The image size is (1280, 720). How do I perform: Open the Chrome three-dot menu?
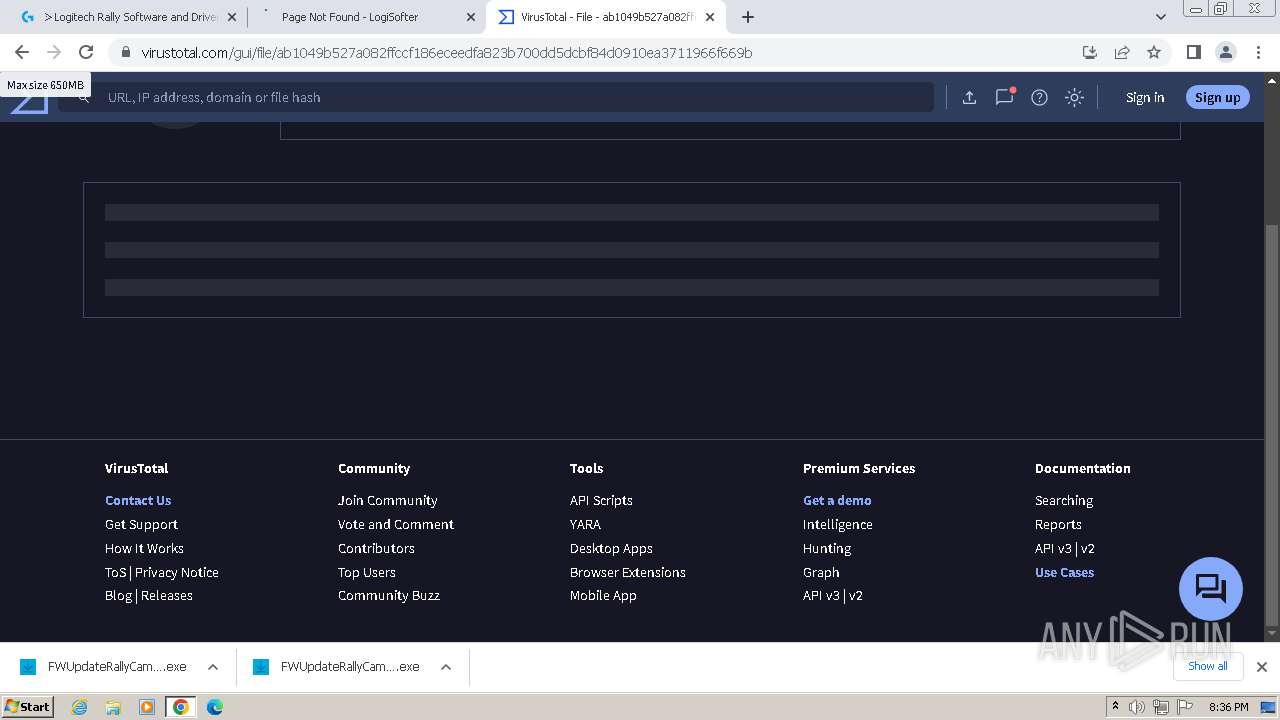pos(1258,52)
